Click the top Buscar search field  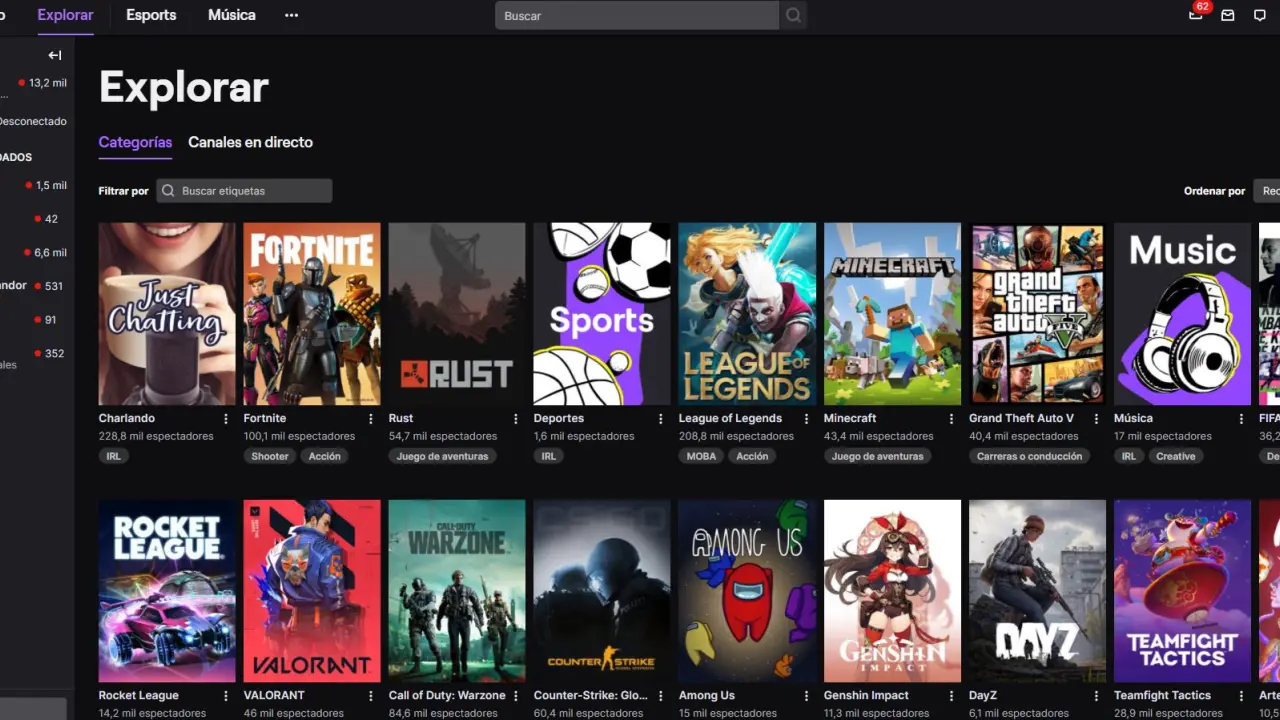point(637,16)
